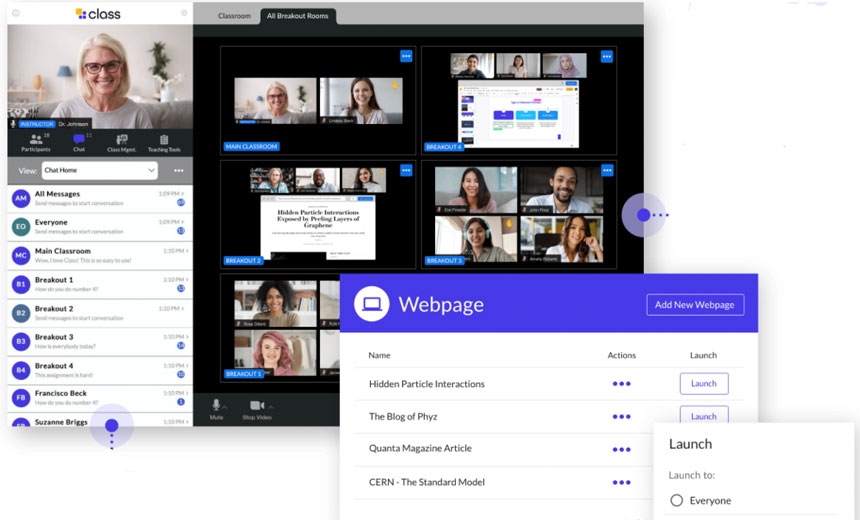Open options menu for Main Classroom tile
The height and width of the screenshot is (520, 860).
pos(406,56)
